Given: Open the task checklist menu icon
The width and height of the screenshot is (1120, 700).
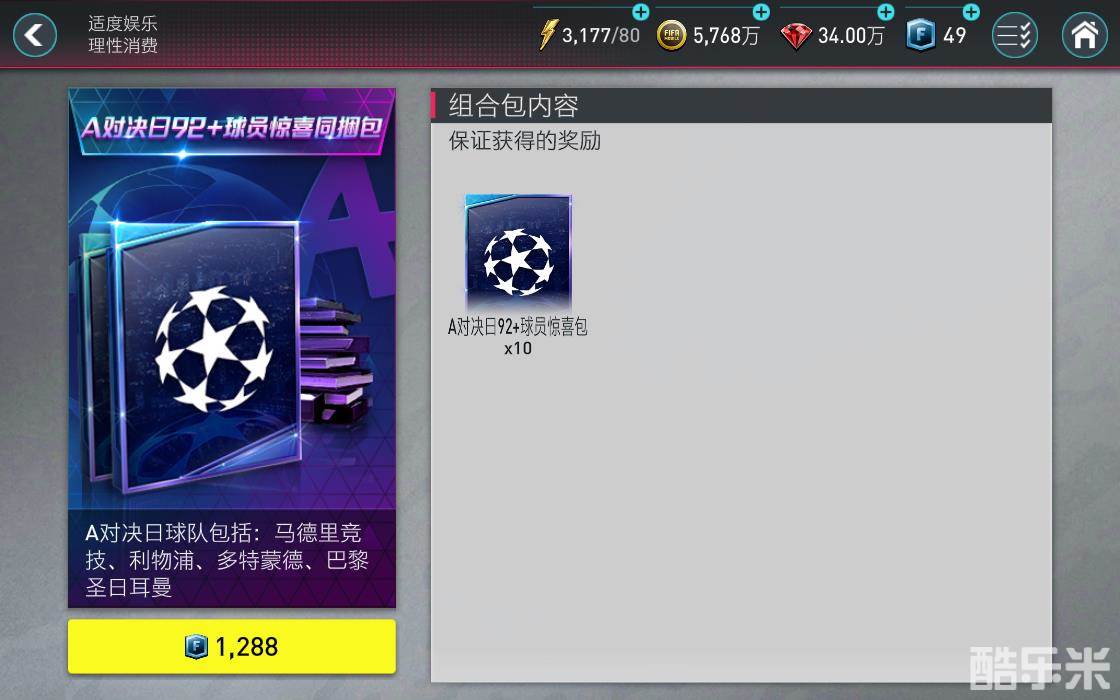Looking at the screenshot, I should click(x=1014, y=35).
